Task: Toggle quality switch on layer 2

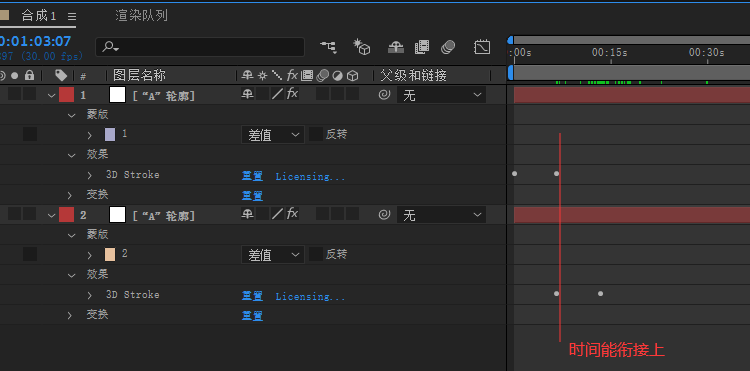Action: tap(277, 214)
